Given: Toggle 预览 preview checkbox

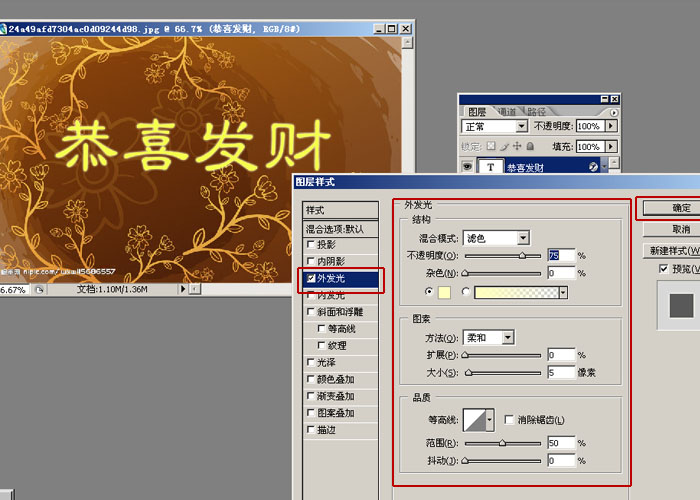Looking at the screenshot, I should click(663, 269).
